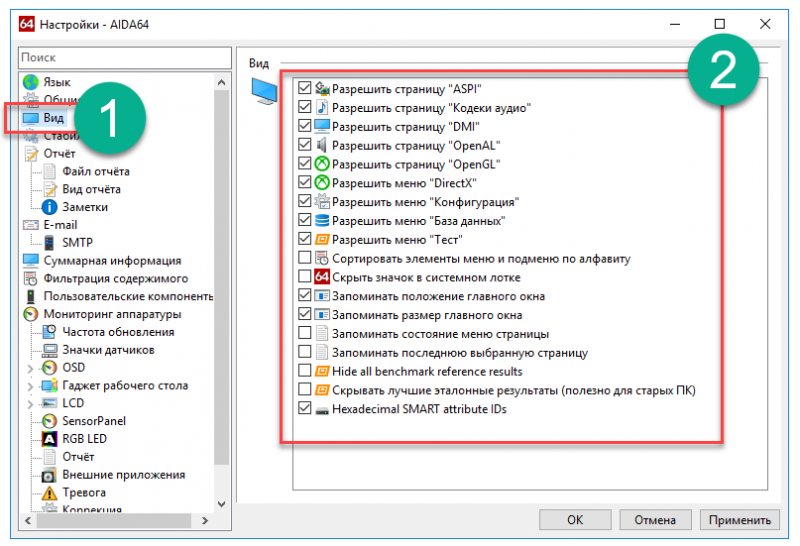Select the Отчёт item under SensorPanel section
The width and height of the screenshot is (800, 546).
point(78,457)
